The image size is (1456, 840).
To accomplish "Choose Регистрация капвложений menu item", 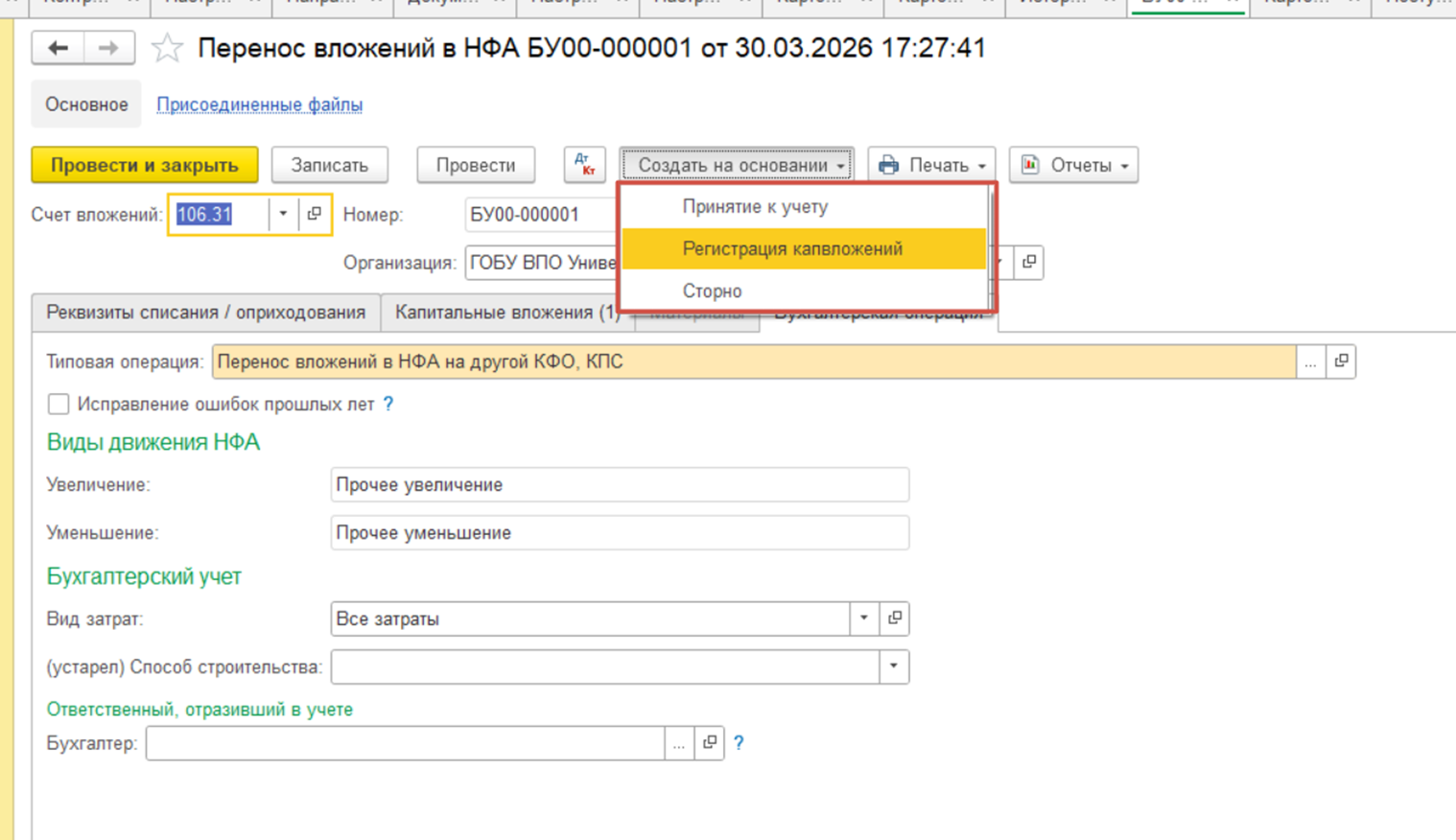I will (x=804, y=248).
